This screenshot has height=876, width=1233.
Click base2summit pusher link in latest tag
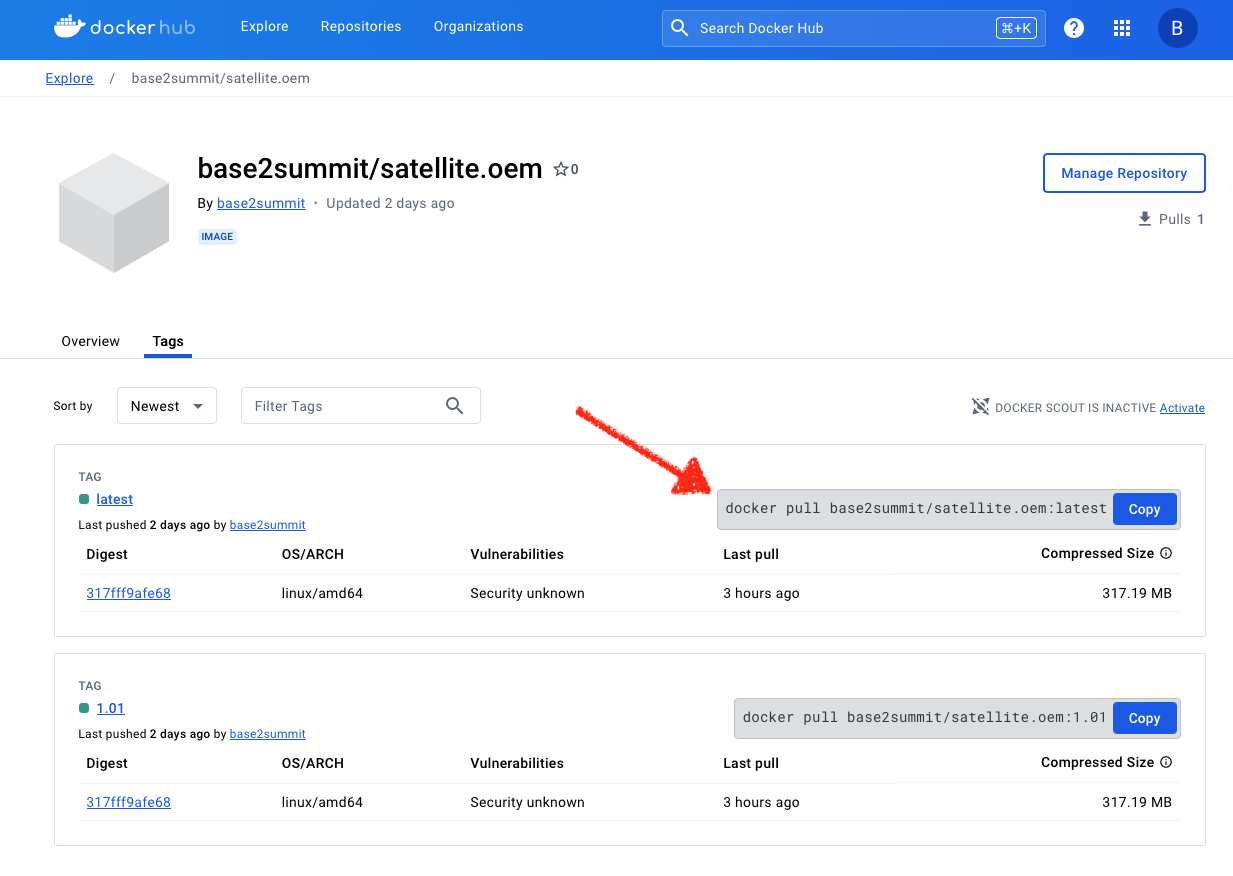[x=268, y=525]
